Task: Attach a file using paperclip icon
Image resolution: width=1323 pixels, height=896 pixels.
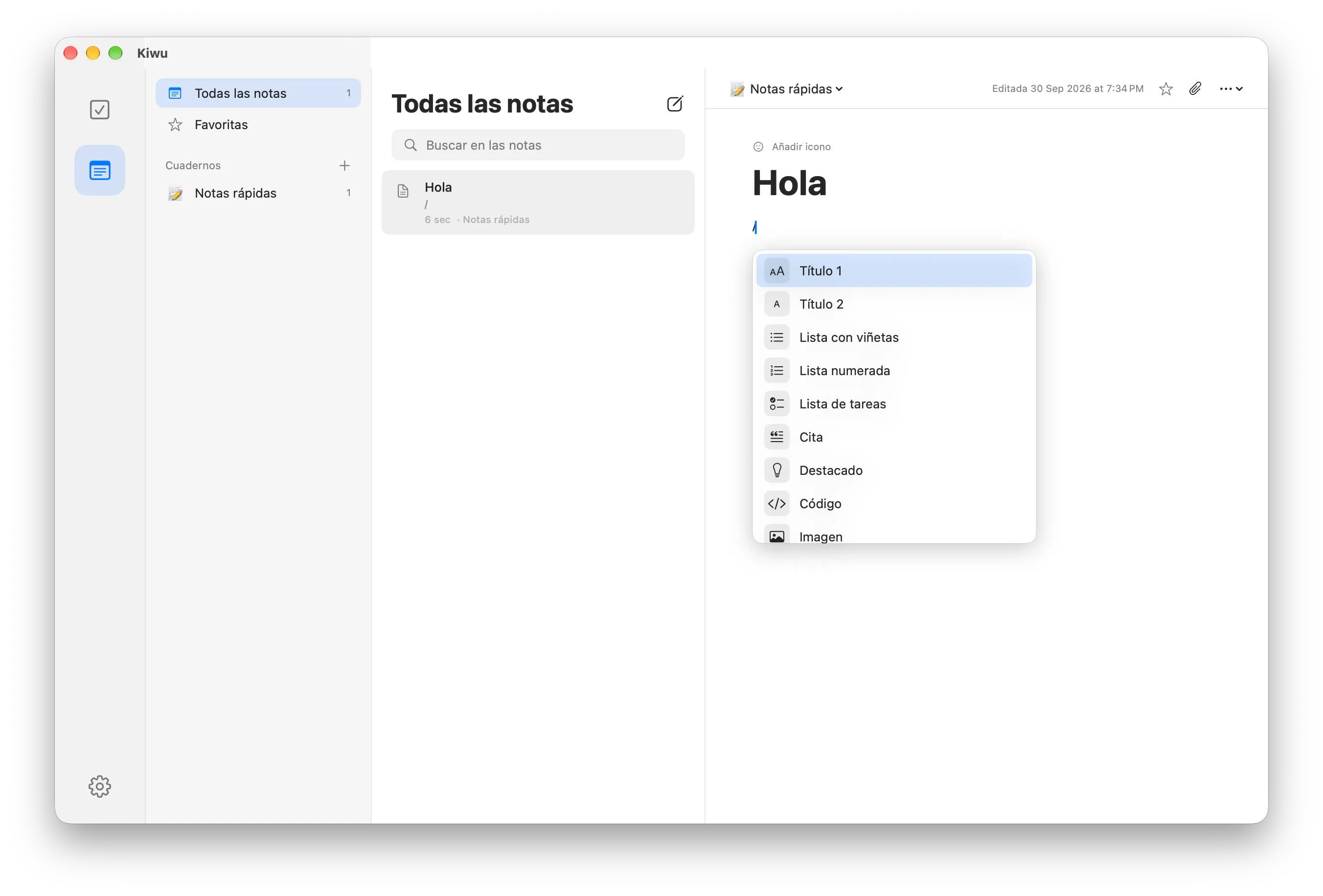Action: (1195, 89)
